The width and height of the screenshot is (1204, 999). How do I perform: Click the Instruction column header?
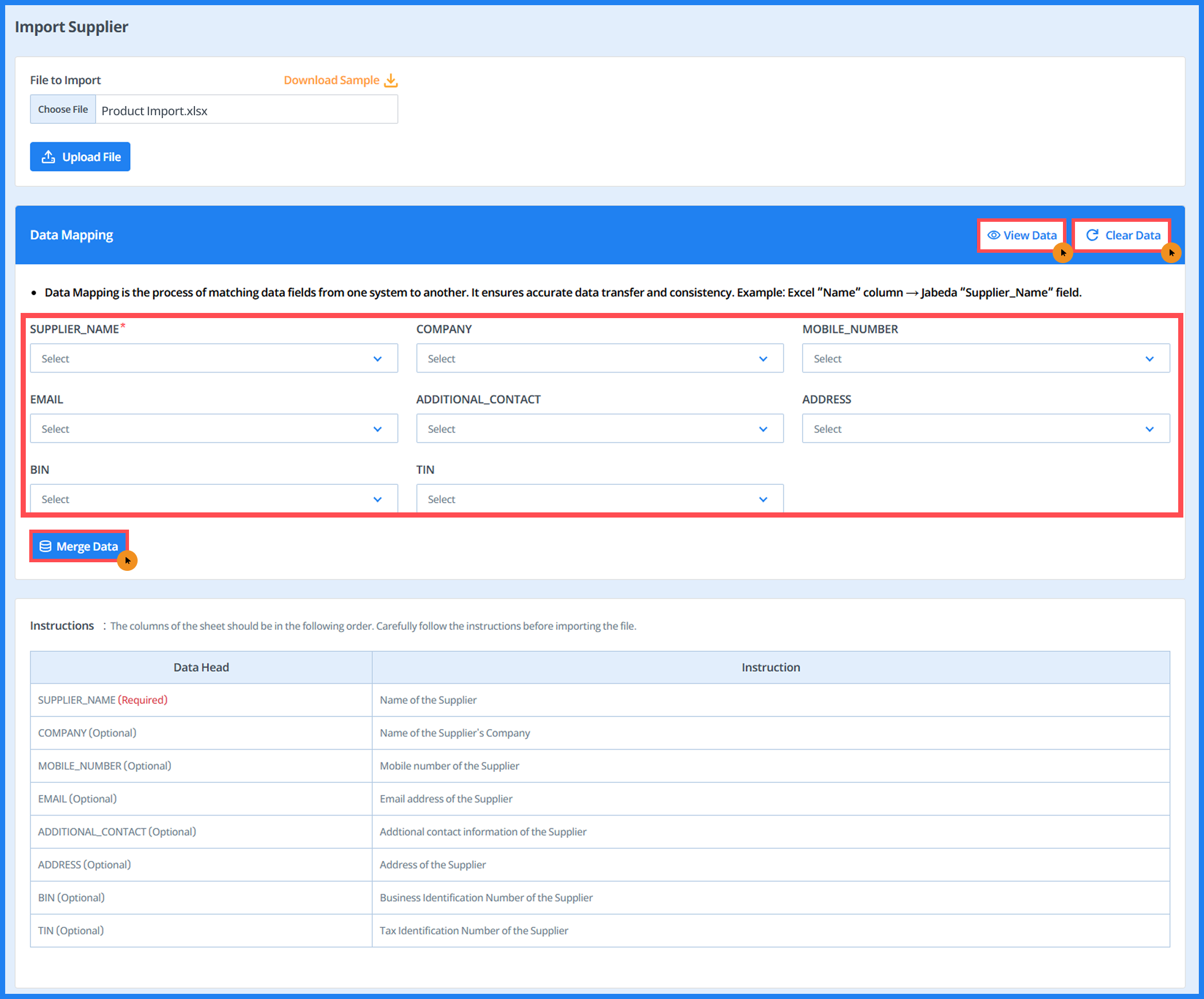[x=770, y=668]
